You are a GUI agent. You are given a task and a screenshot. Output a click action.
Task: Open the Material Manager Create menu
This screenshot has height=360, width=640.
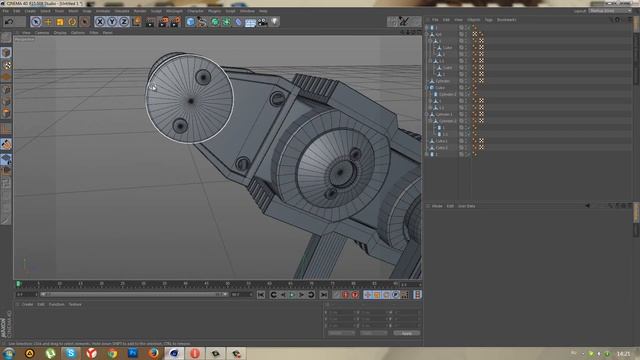pos(27,304)
